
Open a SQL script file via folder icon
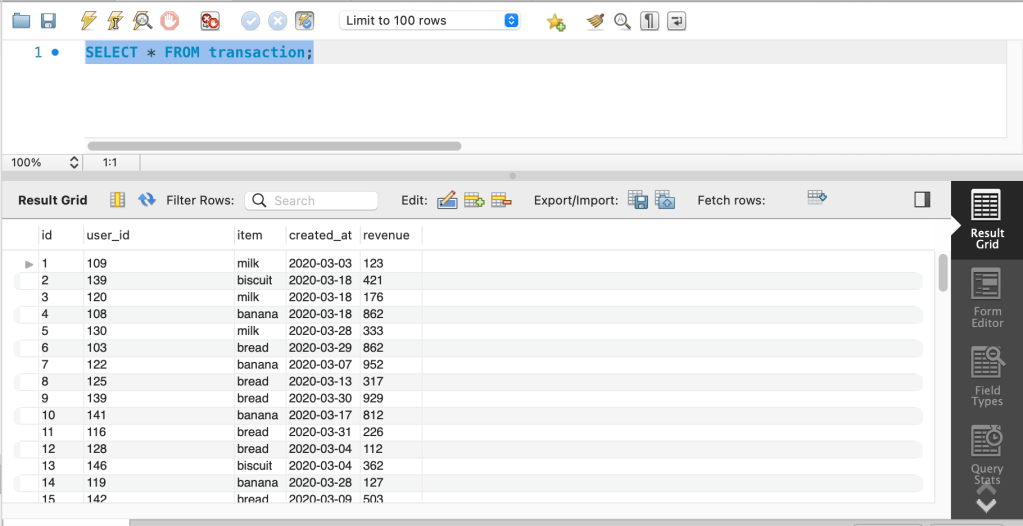coord(21,20)
